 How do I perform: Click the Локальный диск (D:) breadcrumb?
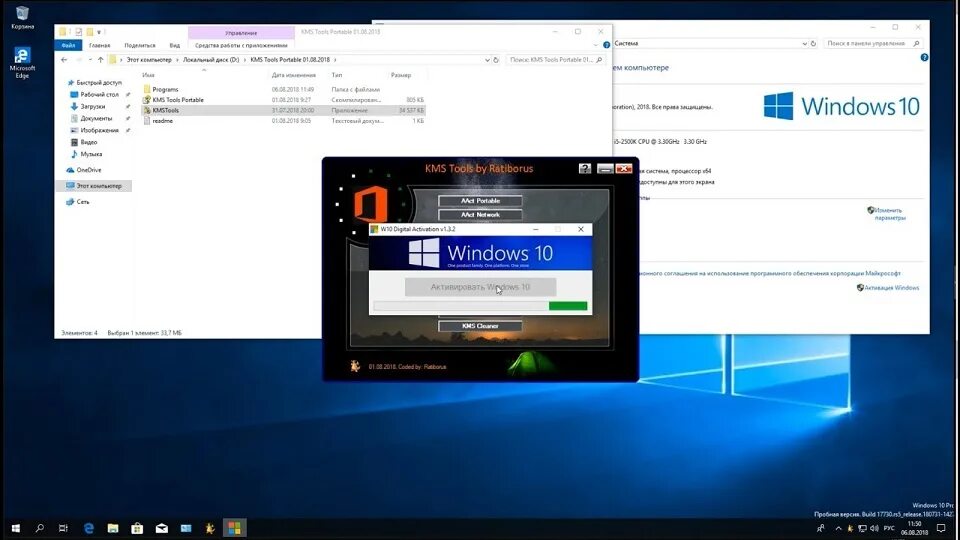point(211,60)
